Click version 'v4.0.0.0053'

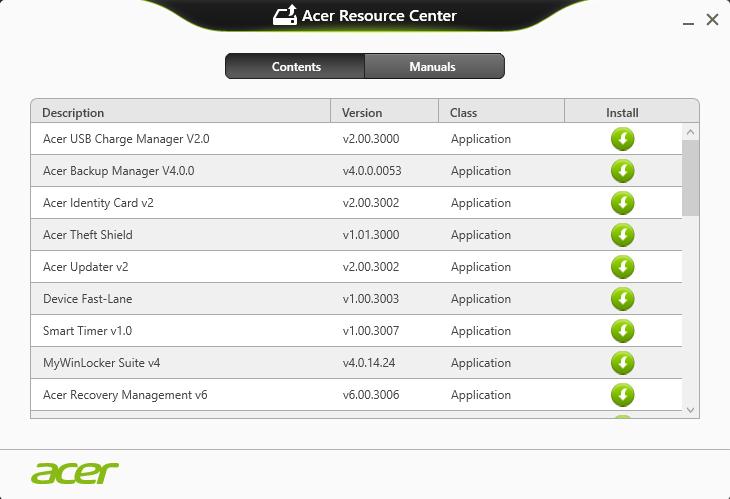pos(372,171)
